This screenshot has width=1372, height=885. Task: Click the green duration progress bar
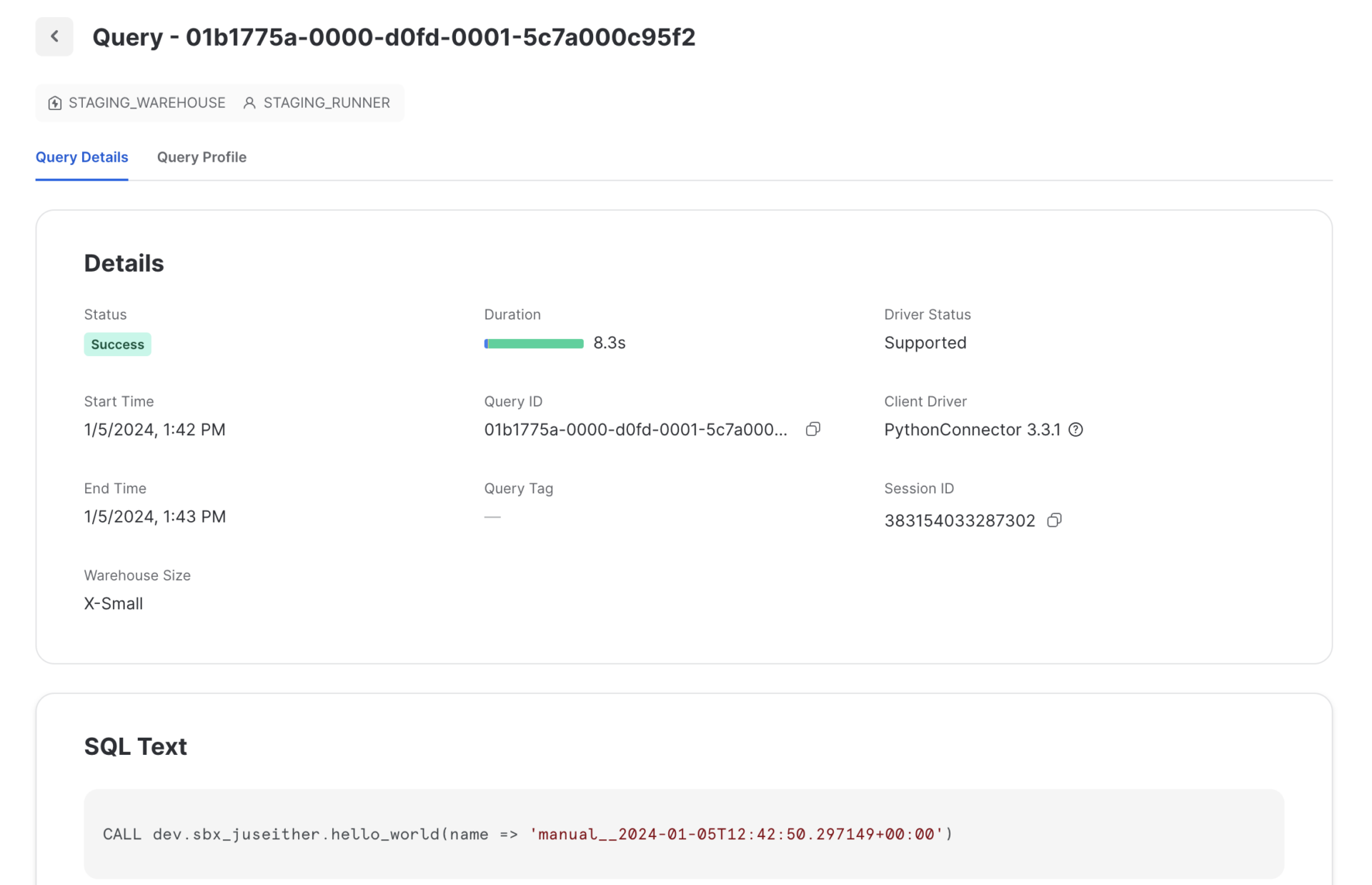point(534,344)
